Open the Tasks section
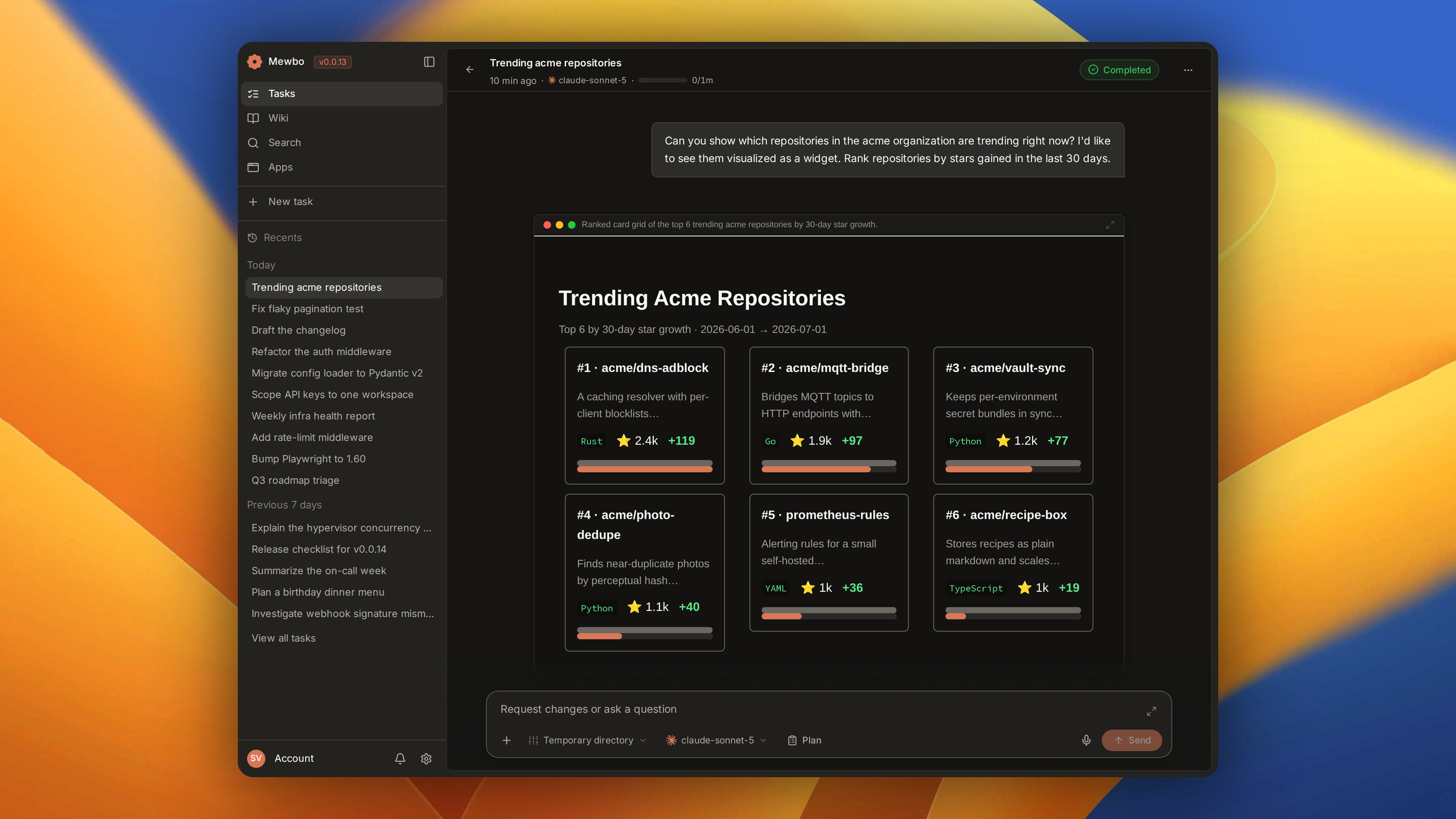This screenshot has height=819, width=1456. tap(342, 94)
